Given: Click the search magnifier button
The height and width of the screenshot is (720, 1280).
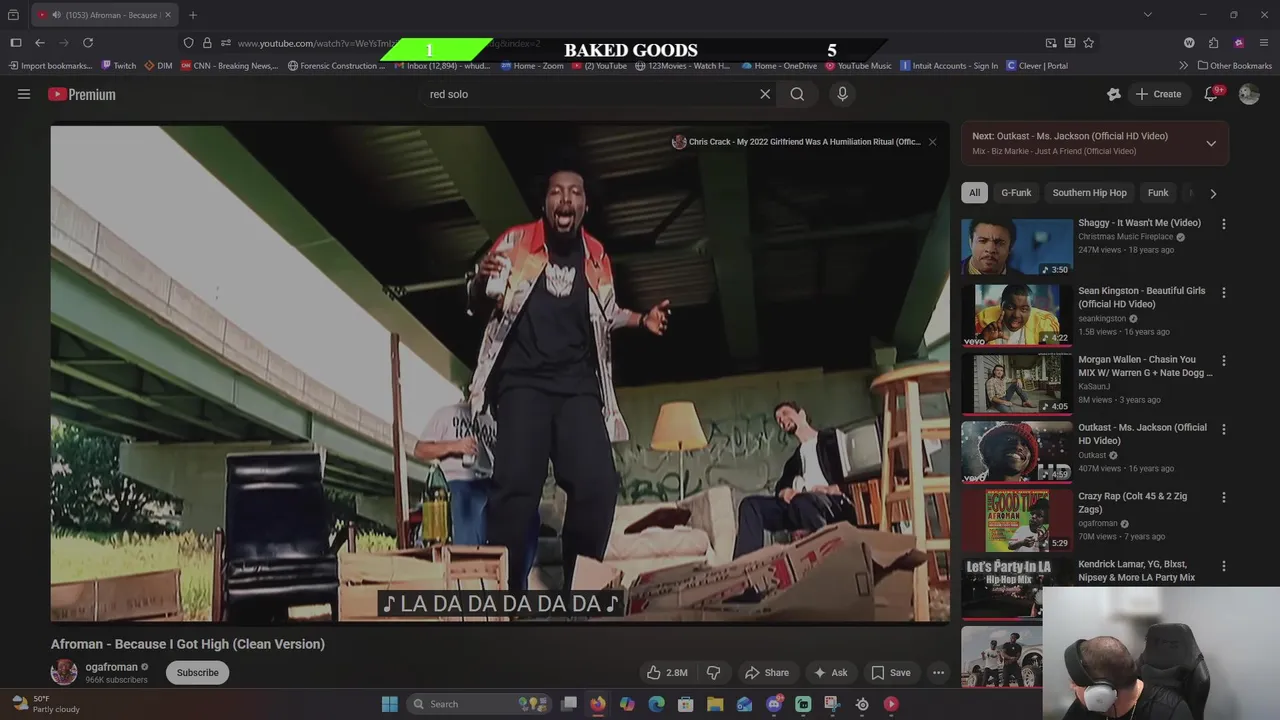Looking at the screenshot, I should click(x=797, y=94).
